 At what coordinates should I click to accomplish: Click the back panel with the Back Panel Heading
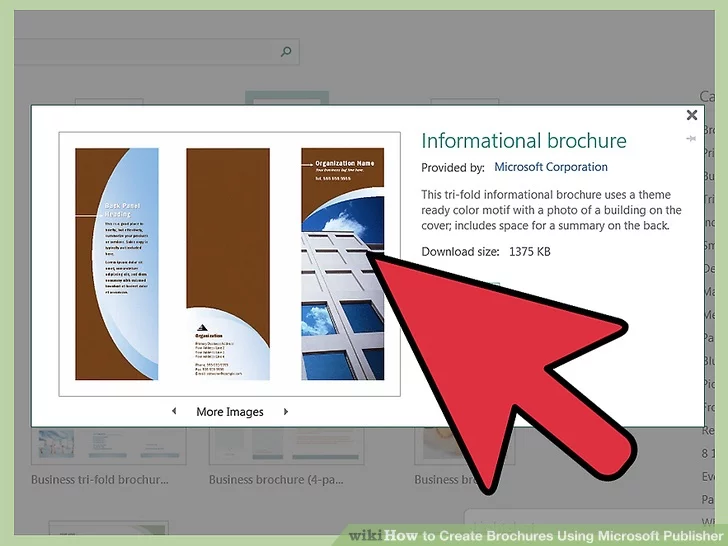(x=117, y=264)
